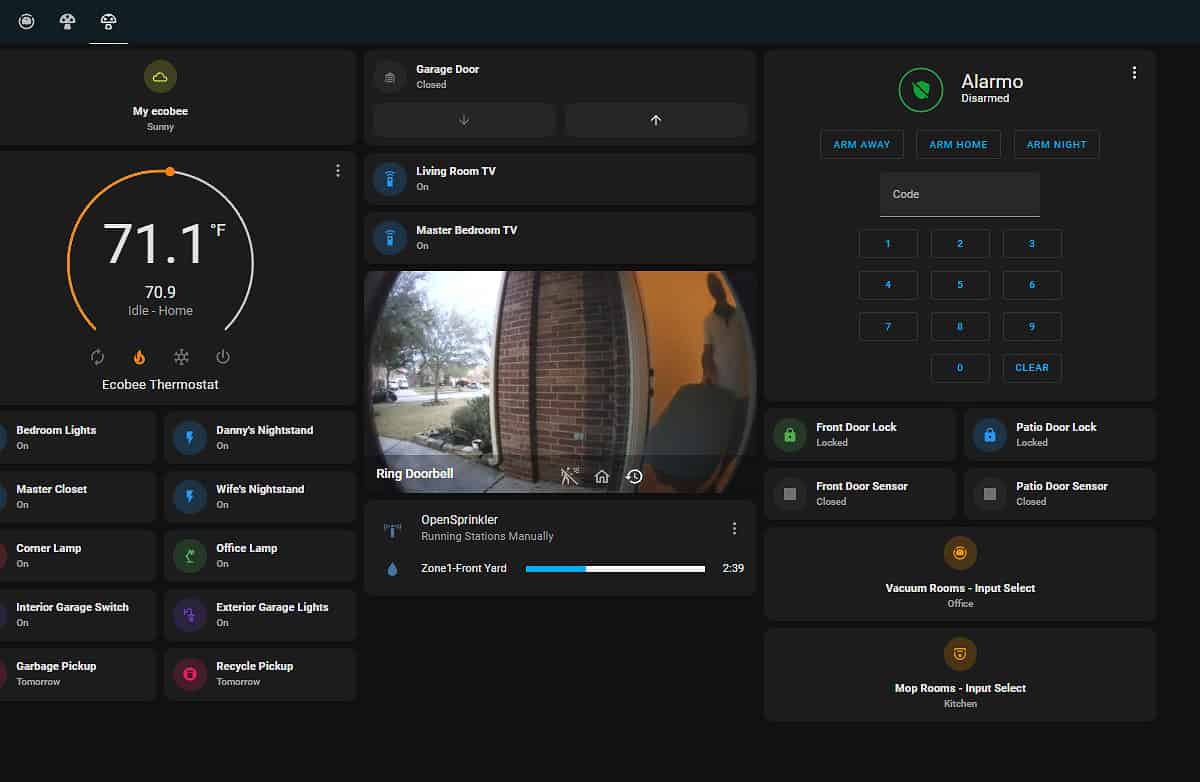Image resolution: width=1200 pixels, height=782 pixels.
Task: Click the Front Door Sensor icon
Action: coord(790,494)
